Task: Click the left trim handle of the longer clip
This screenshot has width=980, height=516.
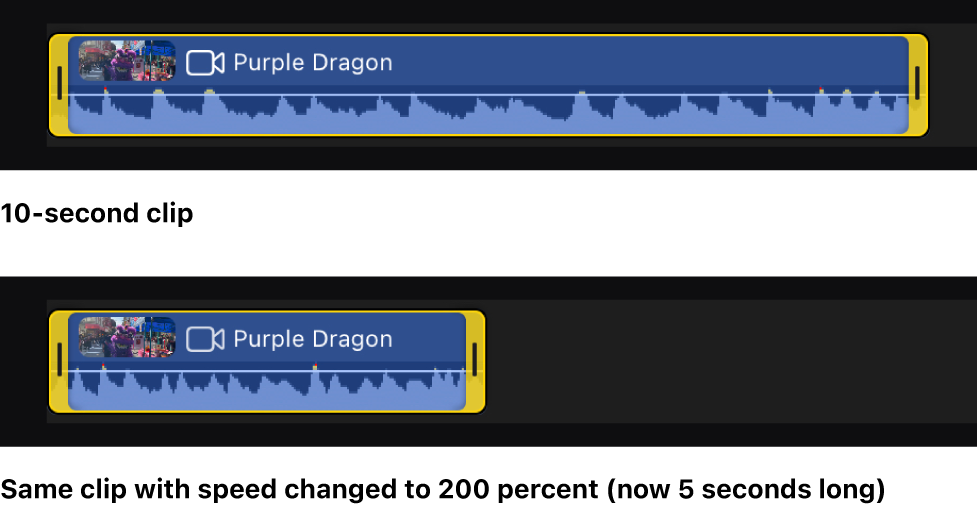Action: (59, 84)
